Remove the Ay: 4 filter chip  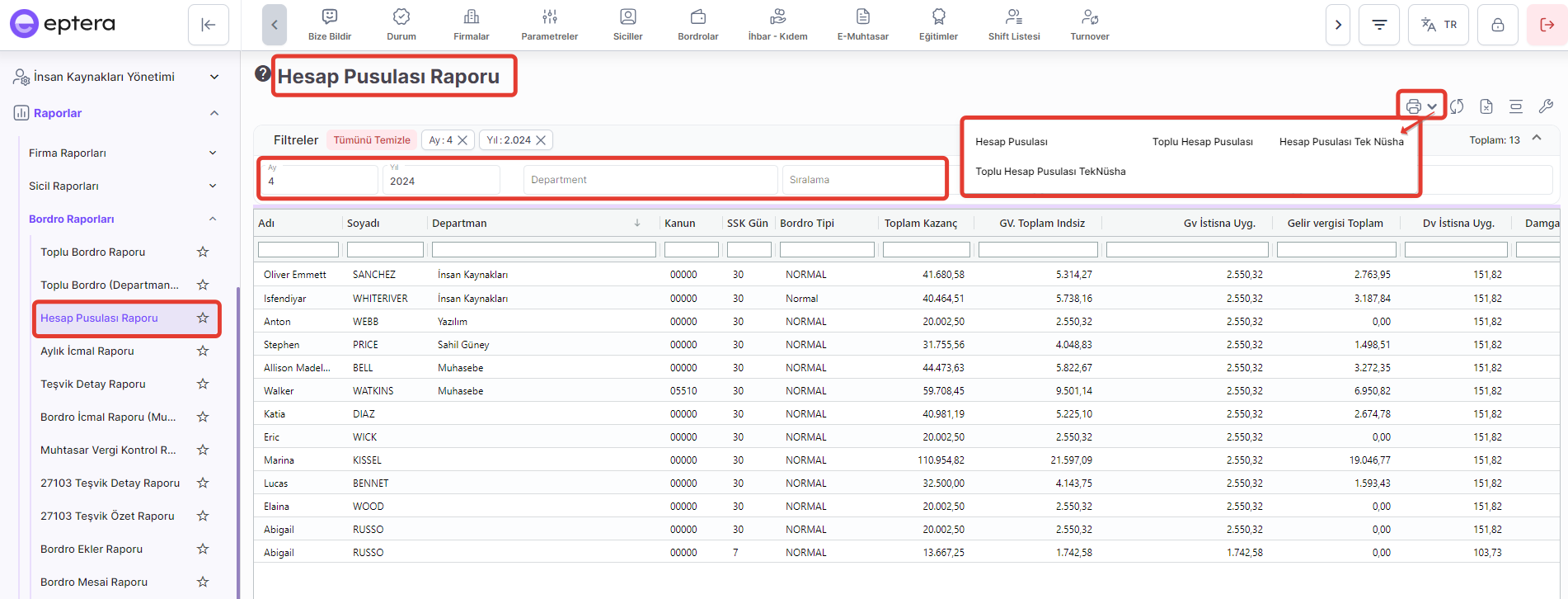pos(462,140)
